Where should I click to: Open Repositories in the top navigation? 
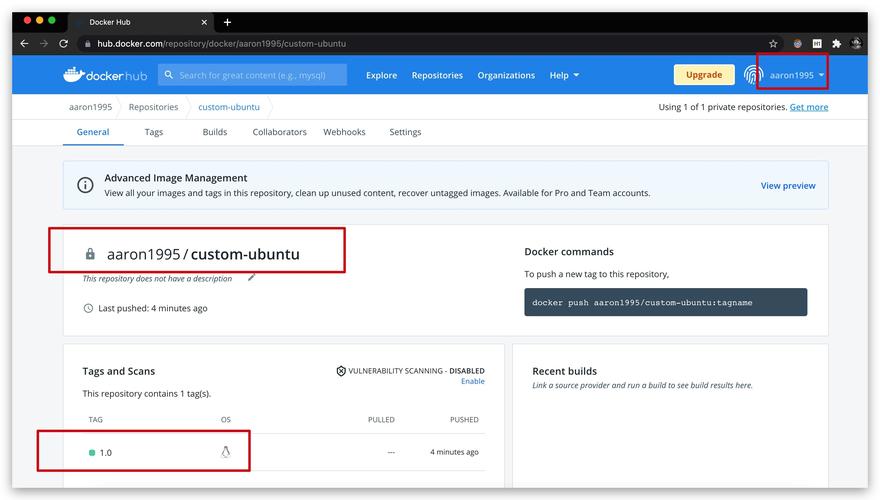pyautogui.click(x=437, y=75)
